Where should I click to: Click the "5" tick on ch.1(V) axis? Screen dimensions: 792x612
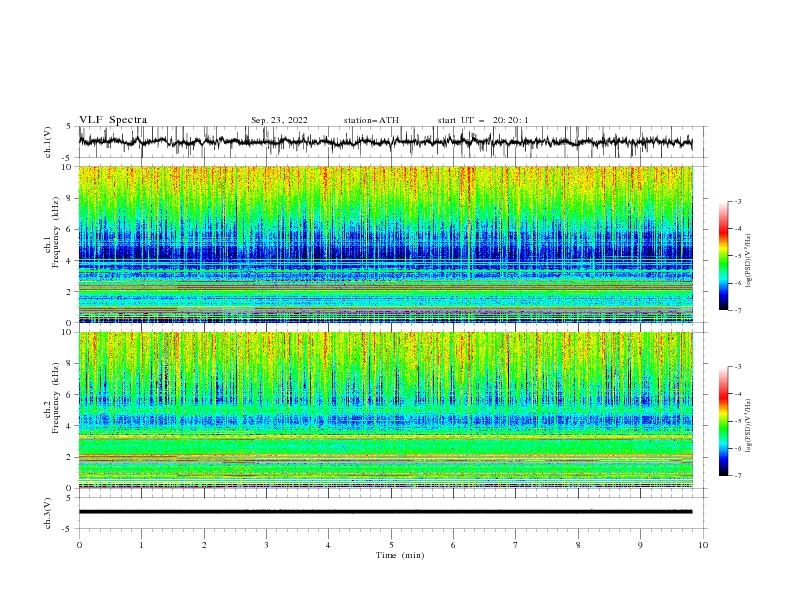coord(70,126)
